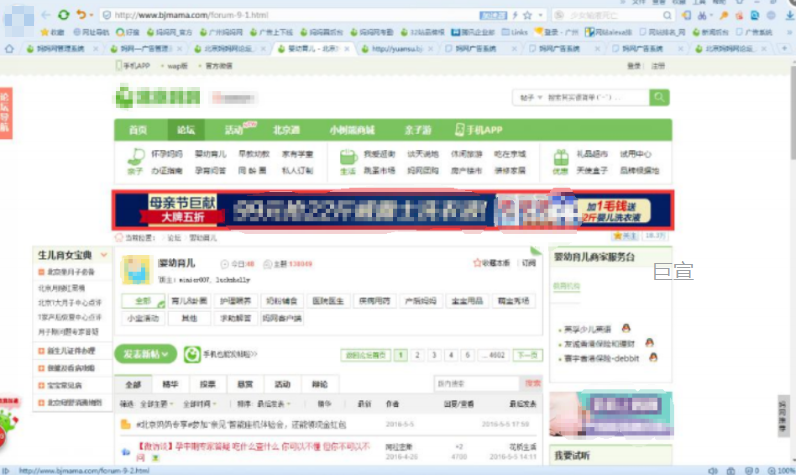Open the 母亲节巨献 banner ad
The height and width of the screenshot is (475, 796).
point(393,210)
